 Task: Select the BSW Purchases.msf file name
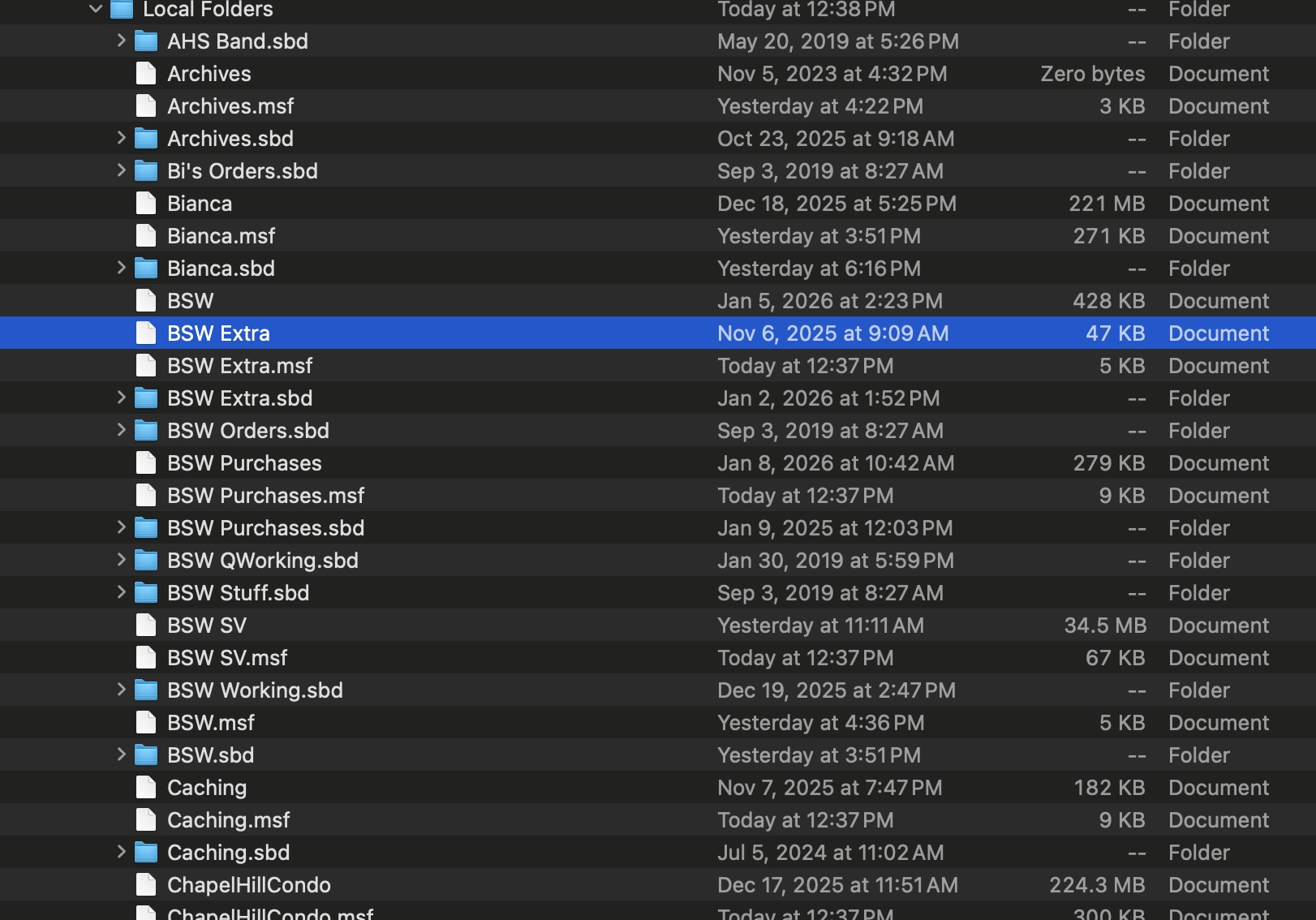coord(265,496)
